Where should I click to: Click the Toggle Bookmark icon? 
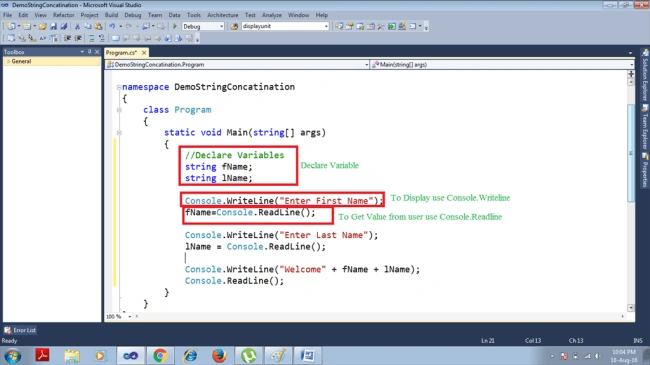116,38
